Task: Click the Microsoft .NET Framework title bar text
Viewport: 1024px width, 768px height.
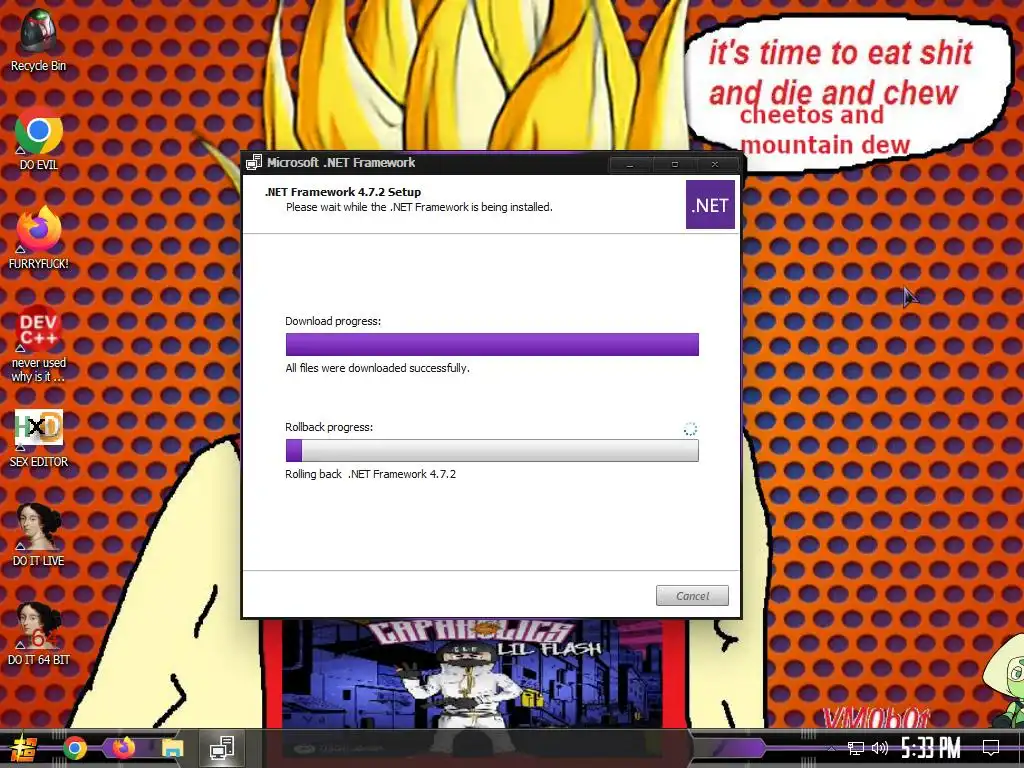Action: point(341,163)
